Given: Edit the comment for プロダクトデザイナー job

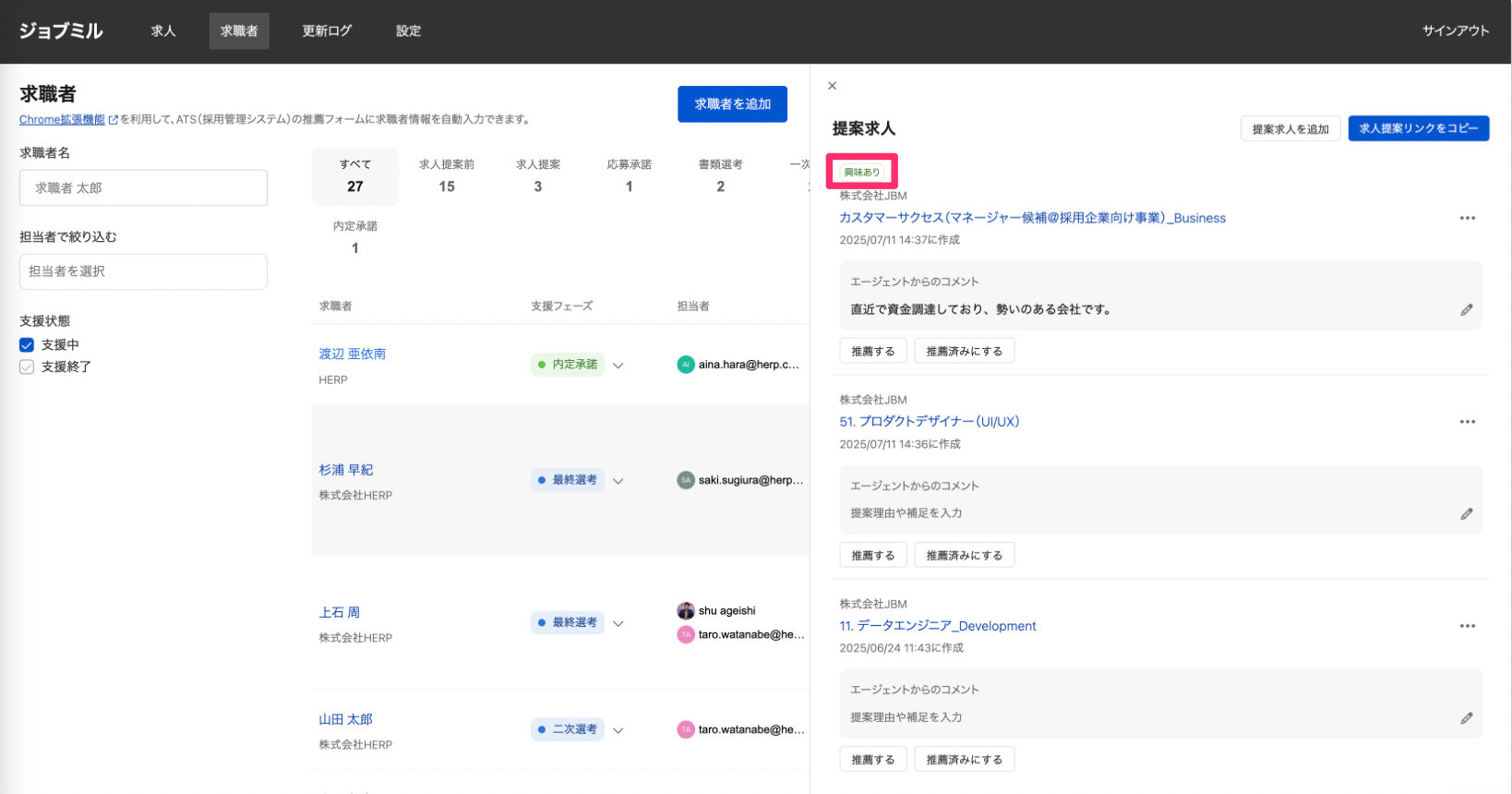Looking at the screenshot, I should tap(1466, 514).
